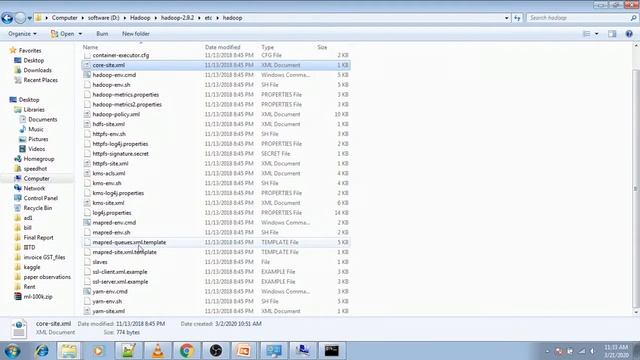Create a New folder
The image size is (640, 360).
pyautogui.click(x=136, y=34)
